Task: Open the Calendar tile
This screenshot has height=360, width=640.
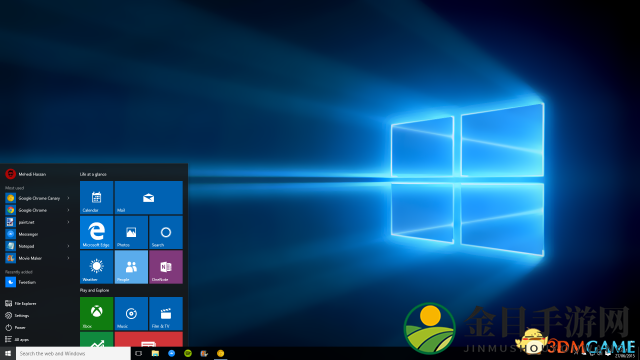Action: 96,198
